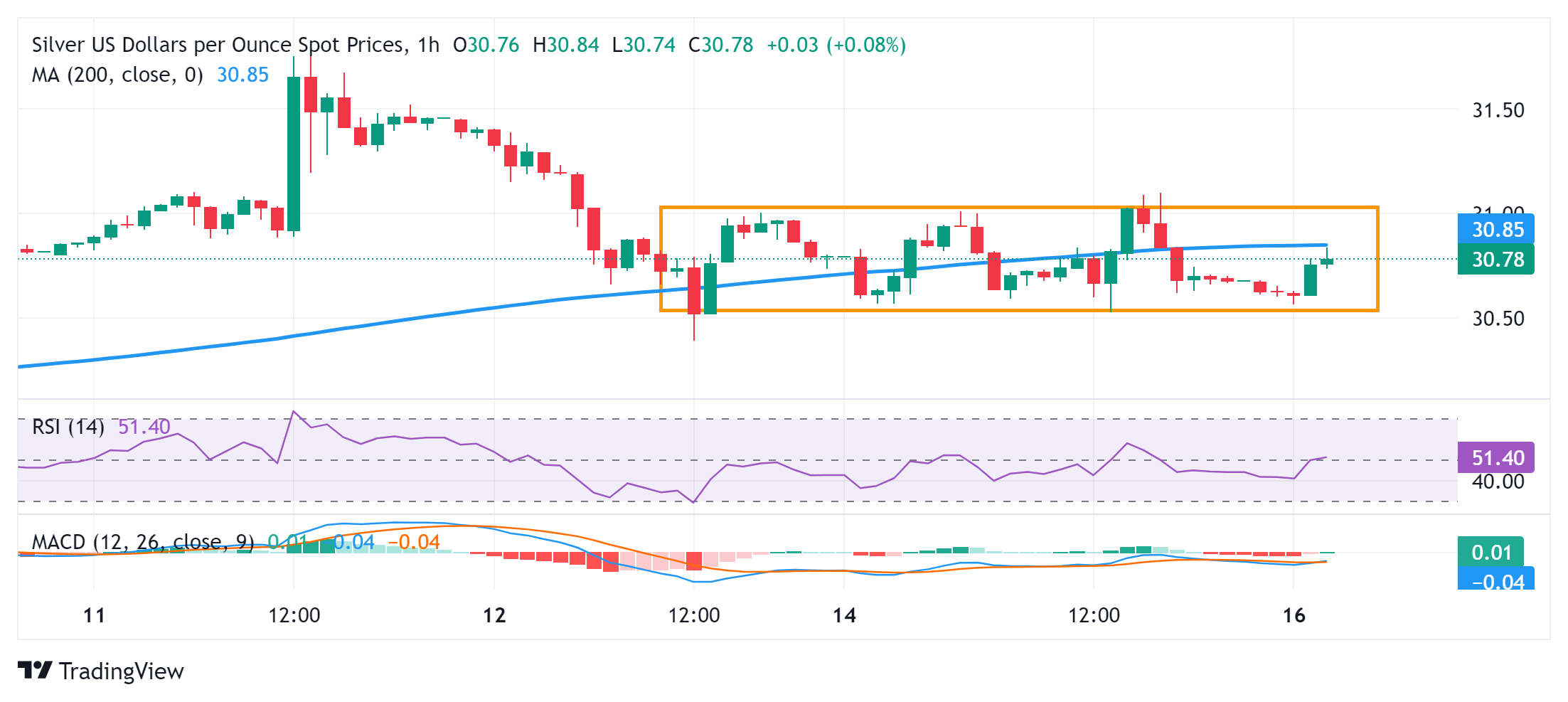Click the date label 14 on time axis

(x=844, y=615)
